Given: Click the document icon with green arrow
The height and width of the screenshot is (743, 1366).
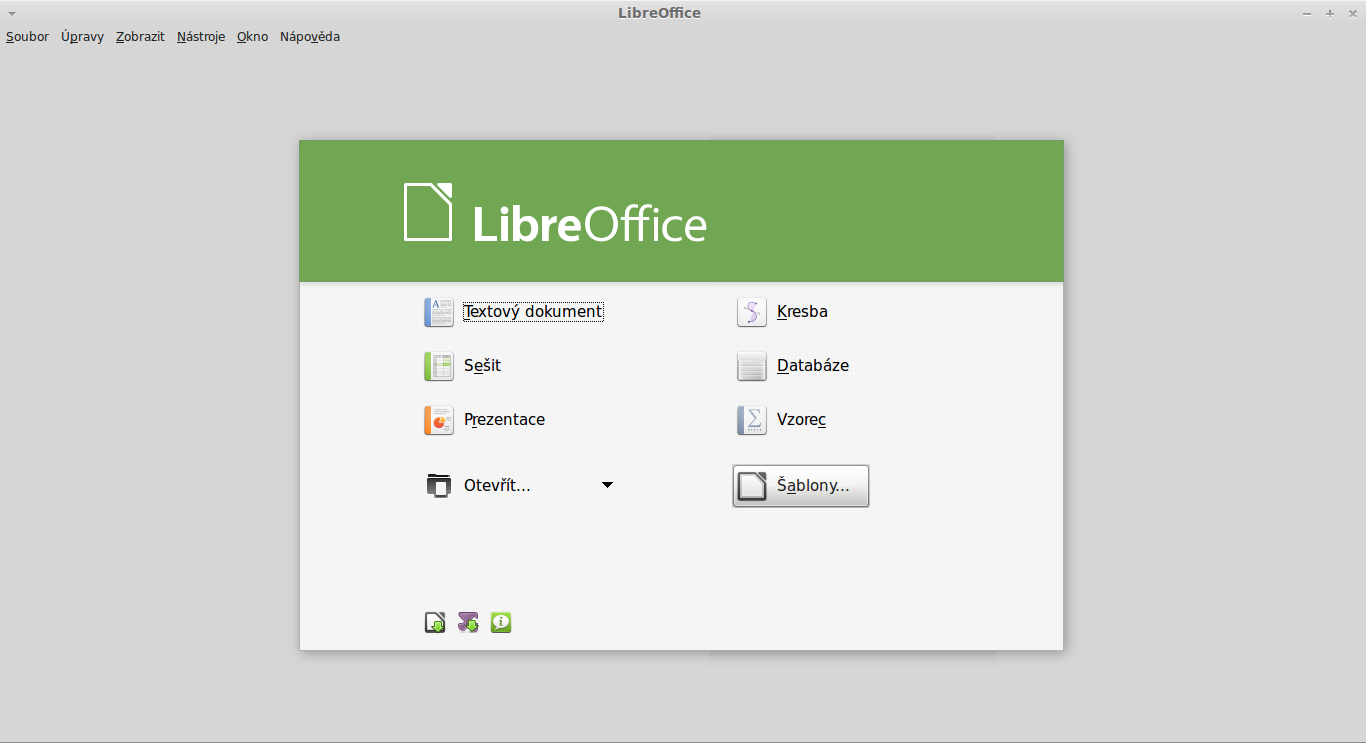Looking at the screenshot, I should pos(435,623).
